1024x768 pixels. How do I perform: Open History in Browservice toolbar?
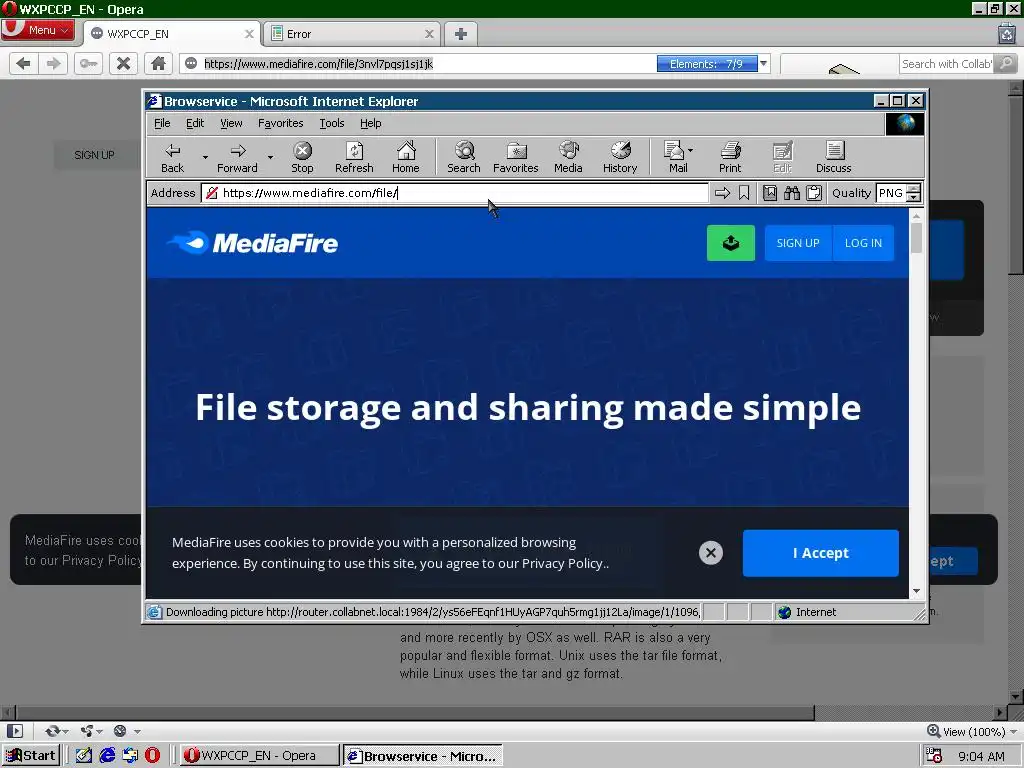[x=620, y=158]
